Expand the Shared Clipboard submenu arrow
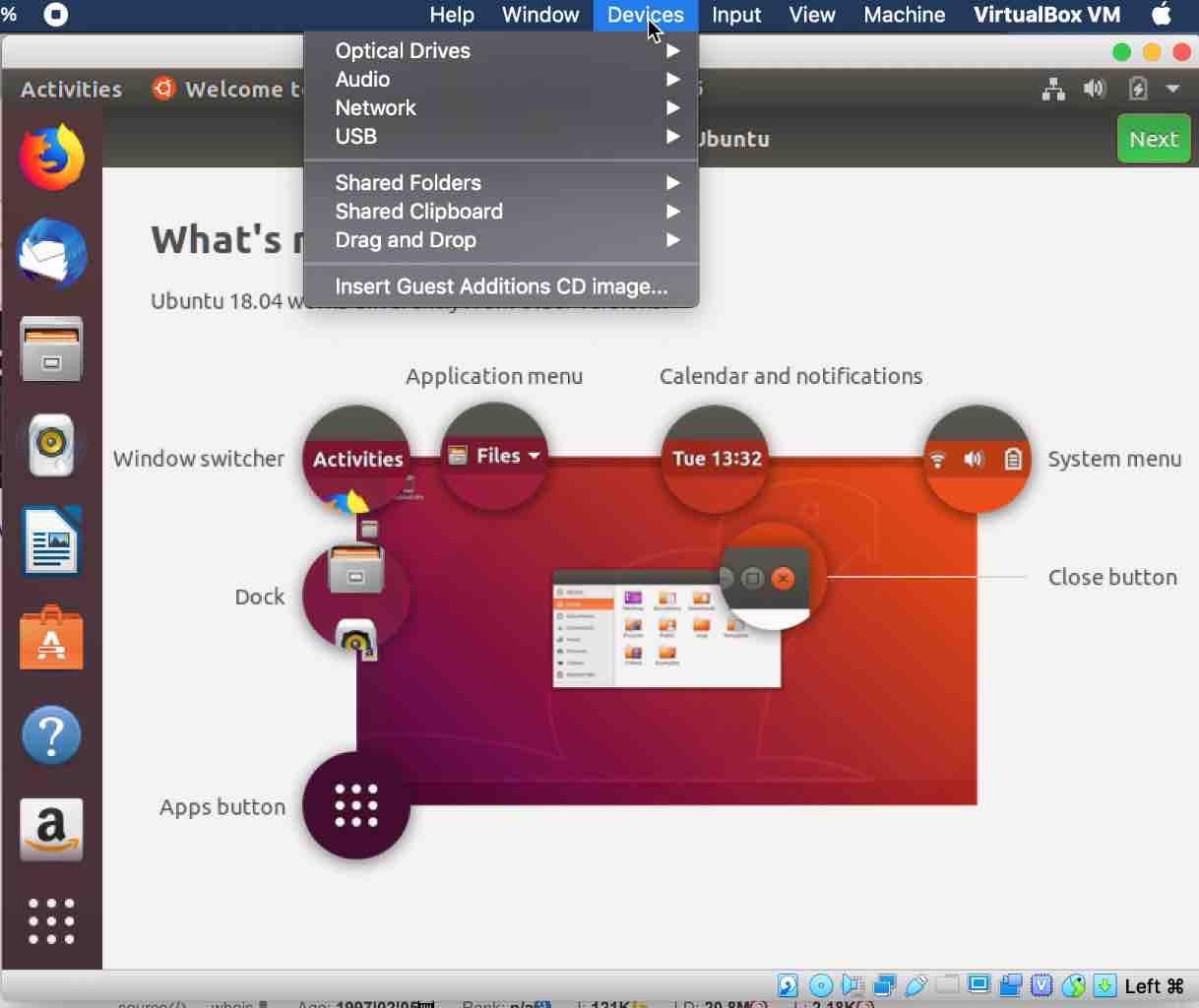 673,212
